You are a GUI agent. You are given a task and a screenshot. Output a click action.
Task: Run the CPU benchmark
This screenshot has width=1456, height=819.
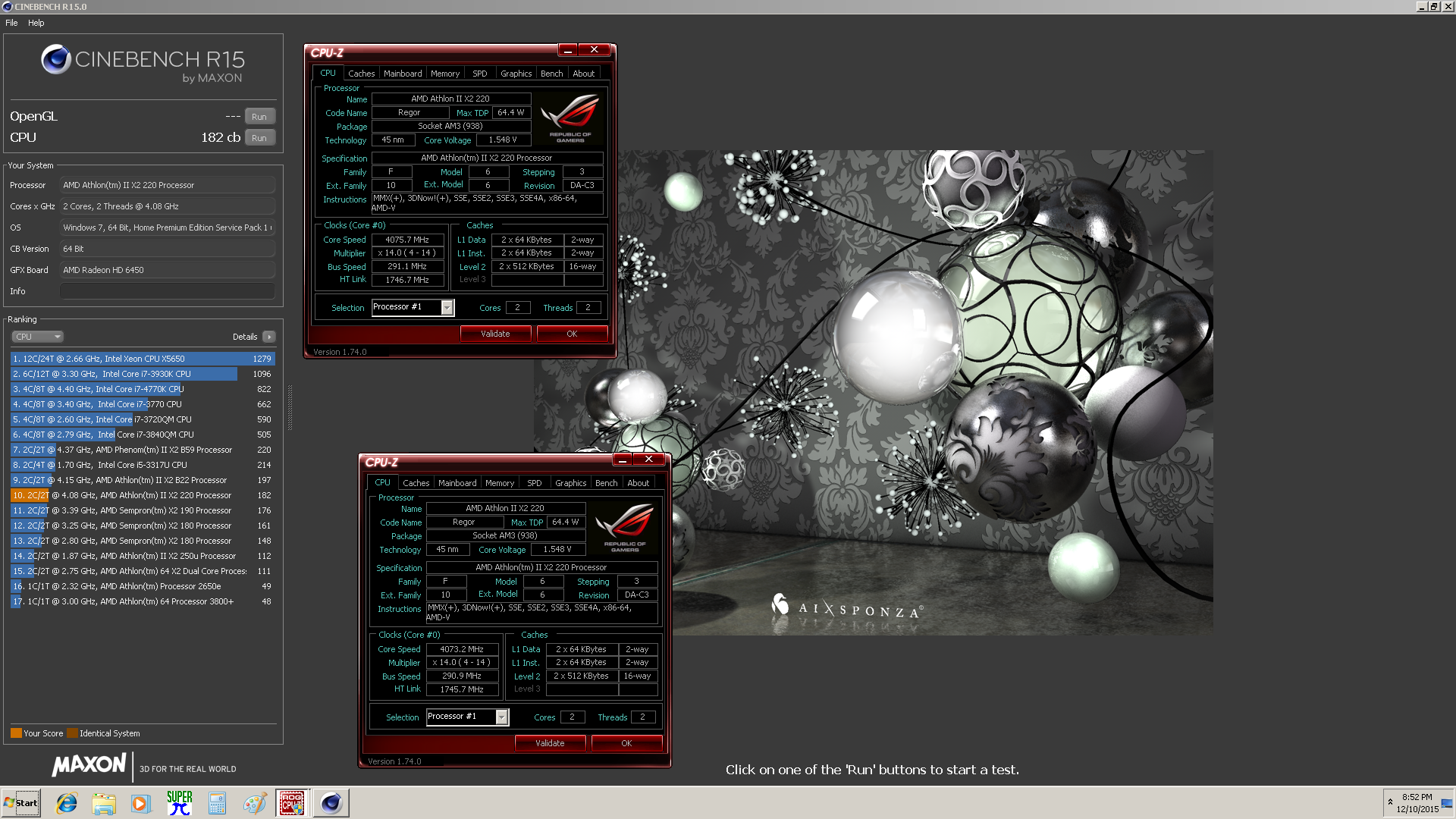tap(259, 138)
